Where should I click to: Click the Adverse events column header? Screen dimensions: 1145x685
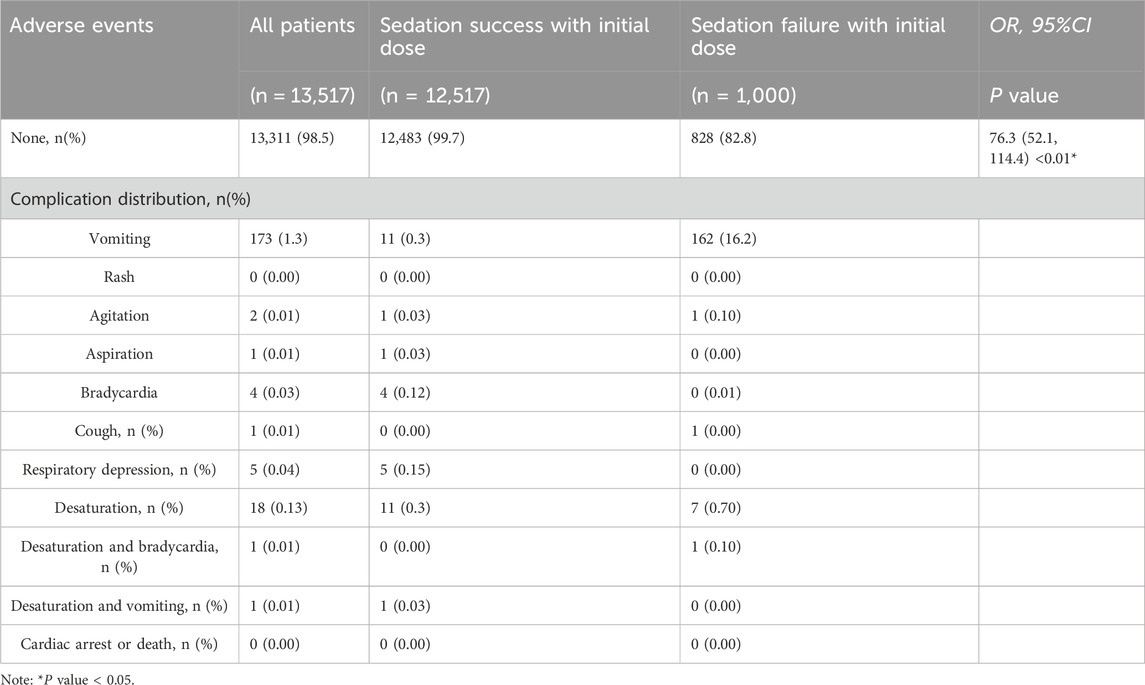(82, 26)
